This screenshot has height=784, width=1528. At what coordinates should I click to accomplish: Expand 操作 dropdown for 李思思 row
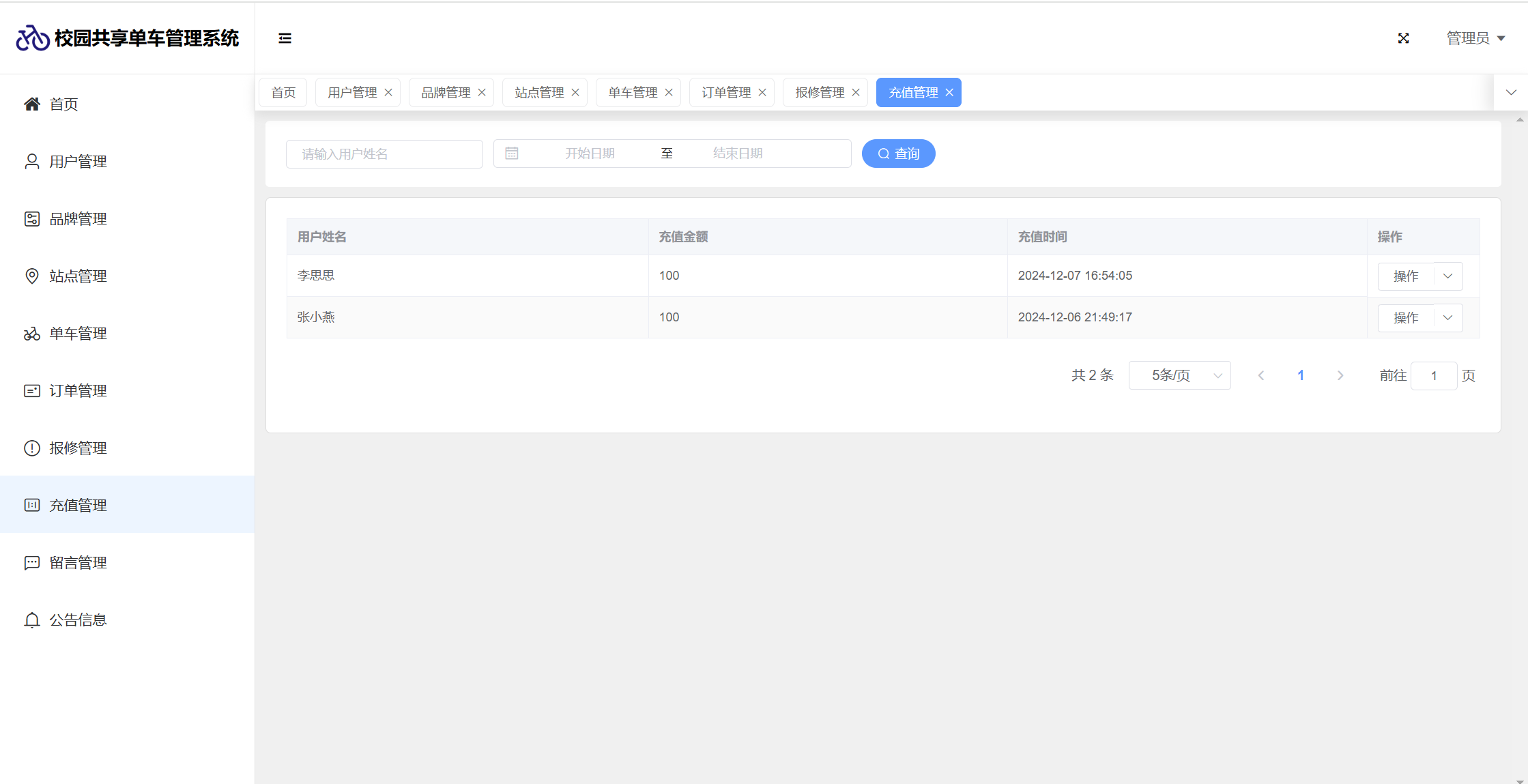1447,276
